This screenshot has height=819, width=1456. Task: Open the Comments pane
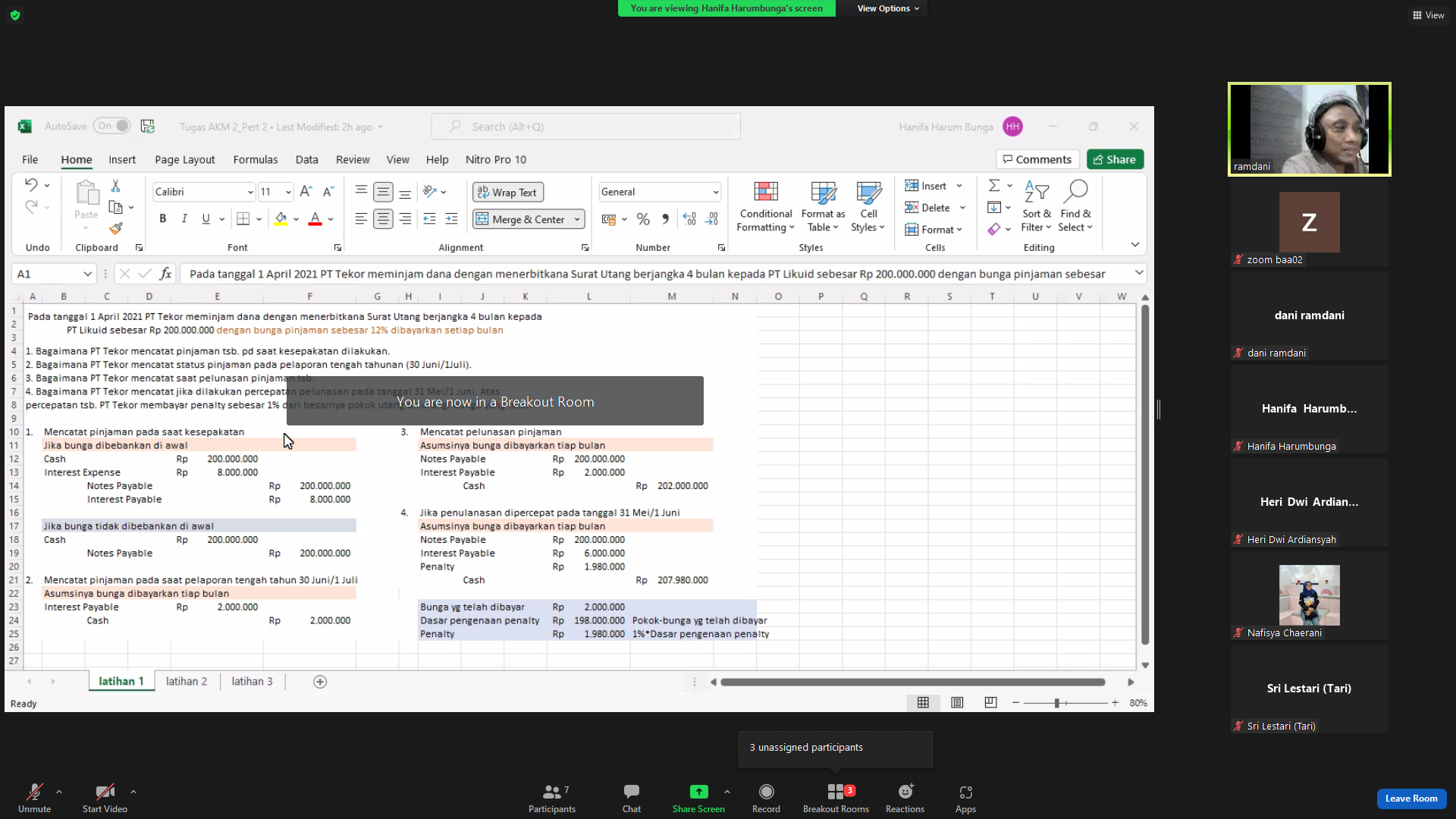(x=1037, y=159)
